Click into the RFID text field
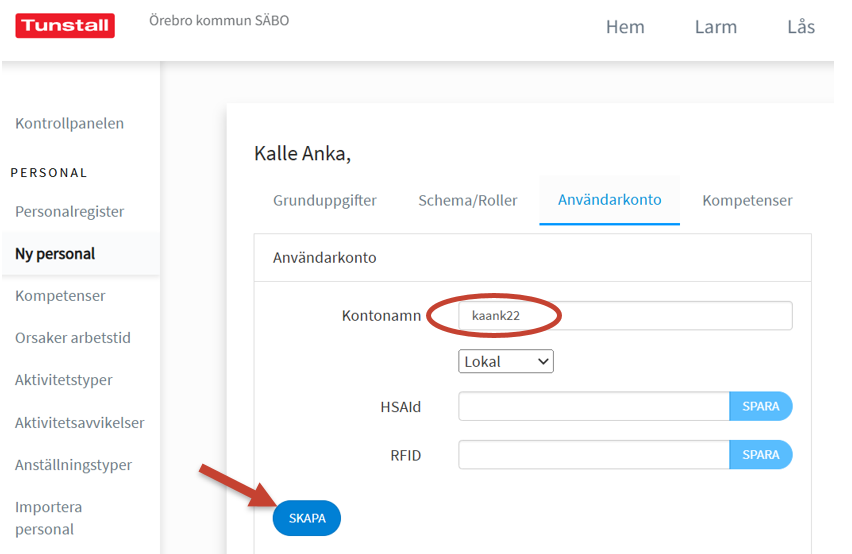 [x=594, y=455]
